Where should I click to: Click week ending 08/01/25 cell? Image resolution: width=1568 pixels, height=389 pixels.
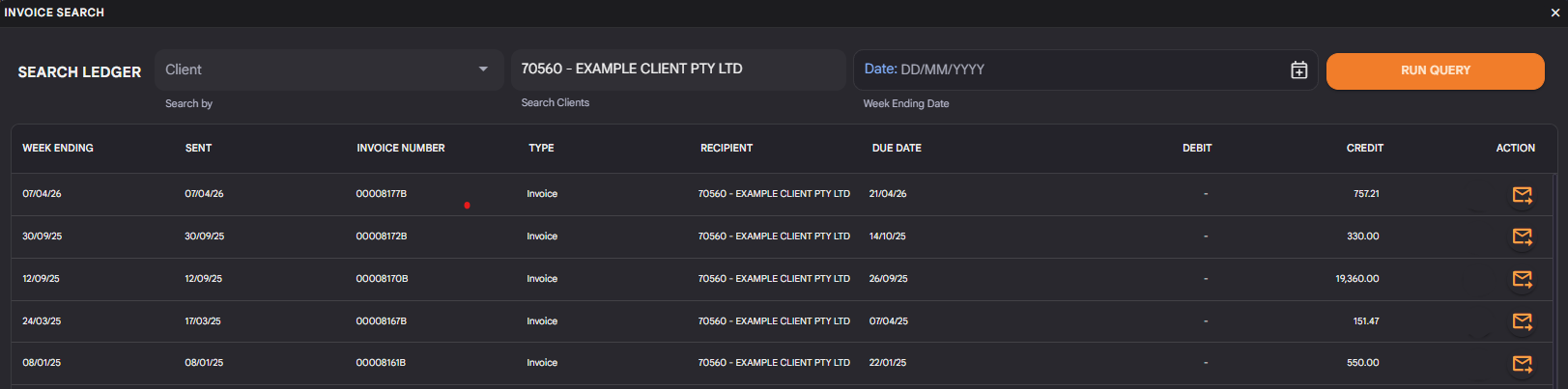click(x=42, y=363)
